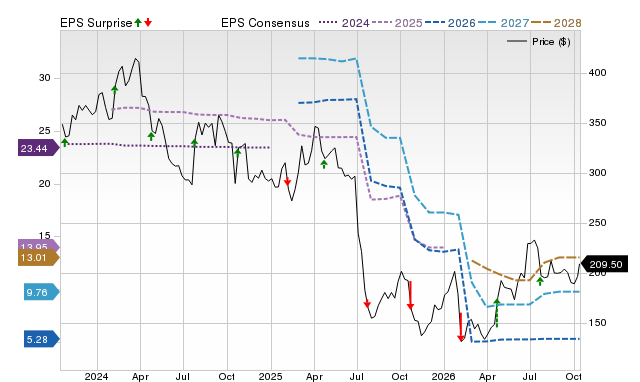This screenshot has height=382, width=640.
Task: Click the 13.01 brown value tag
Action: click(39, 258)
